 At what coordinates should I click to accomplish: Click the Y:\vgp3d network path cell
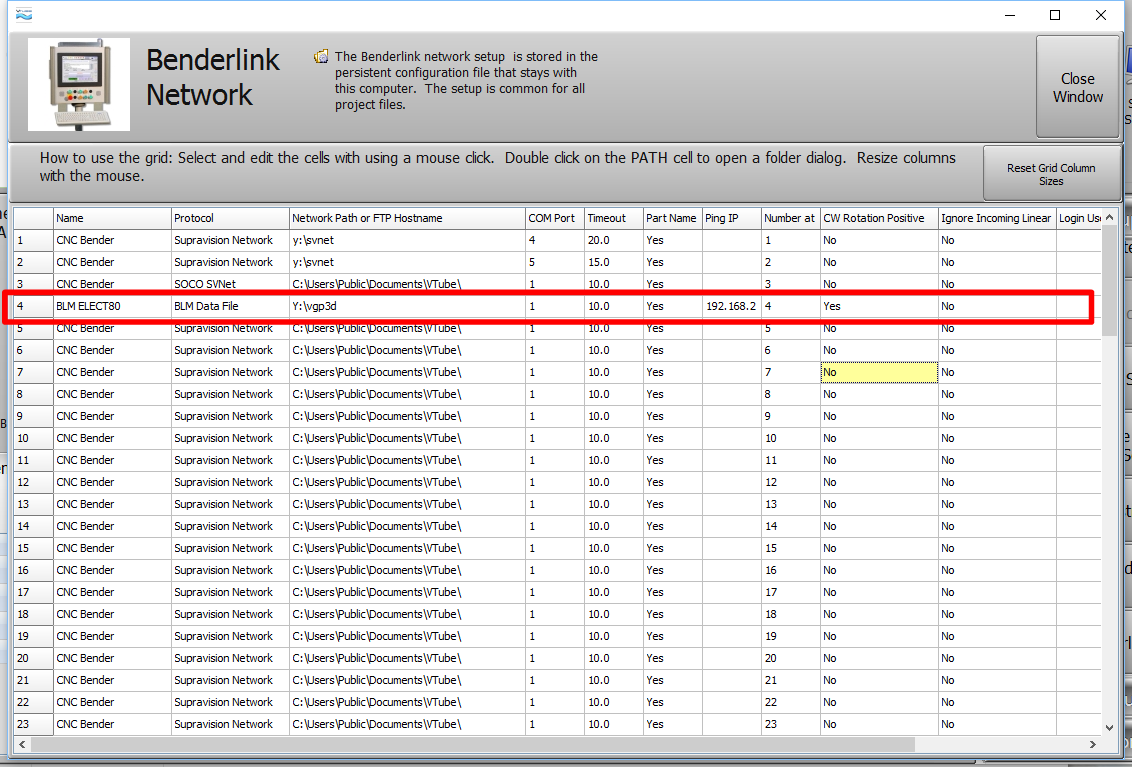pyautogui.click(x=407, y=306)
